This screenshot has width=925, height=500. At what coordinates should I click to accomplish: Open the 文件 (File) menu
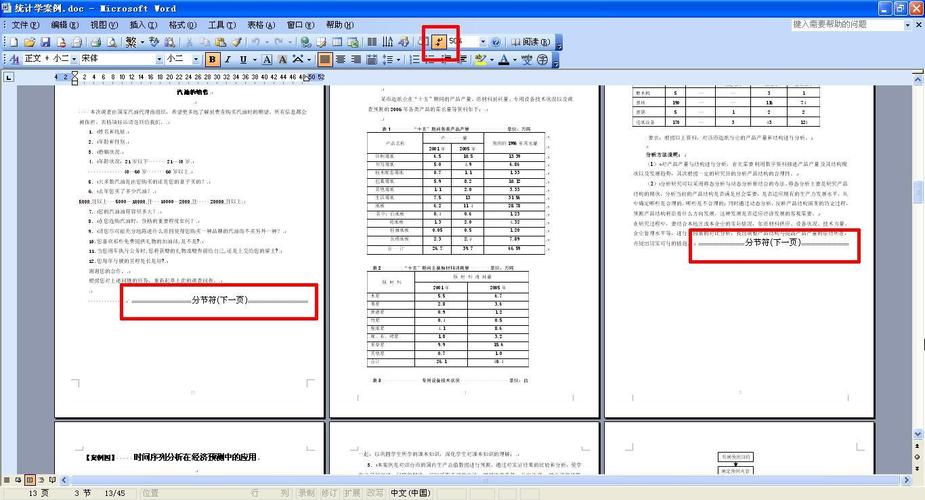click(x=25, y=25)
